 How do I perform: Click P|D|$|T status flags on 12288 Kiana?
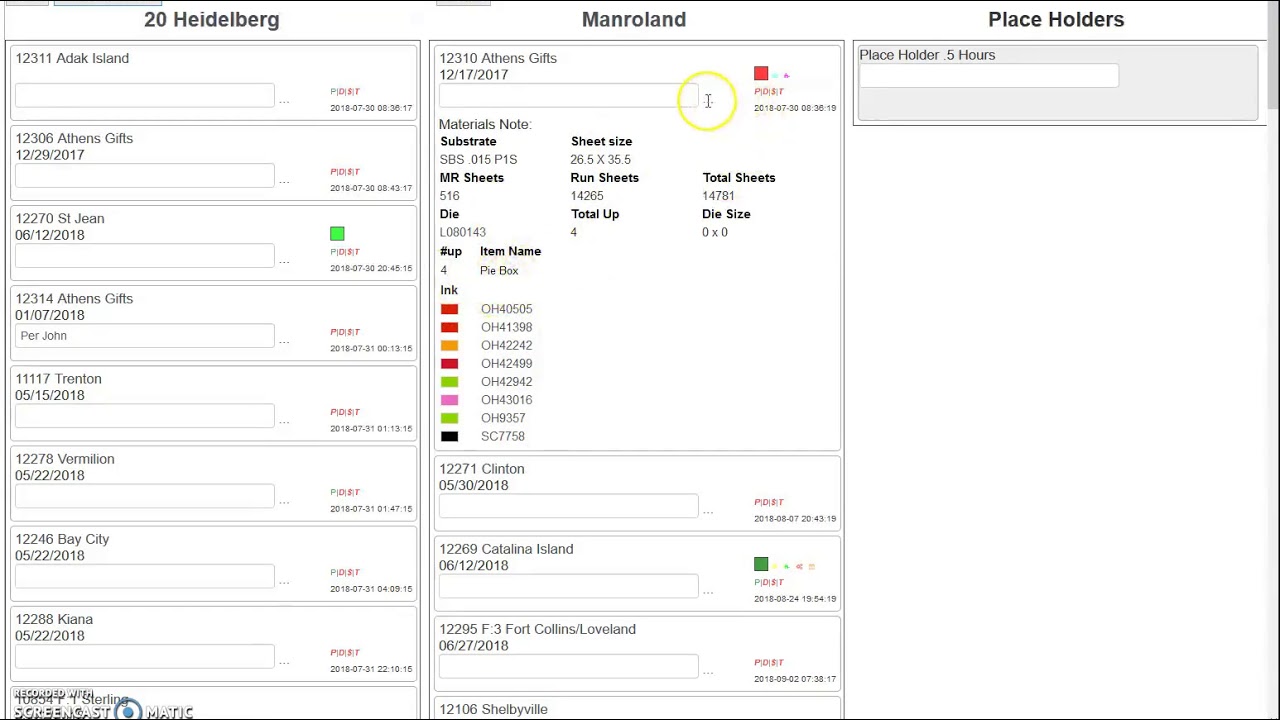(345, 652)
